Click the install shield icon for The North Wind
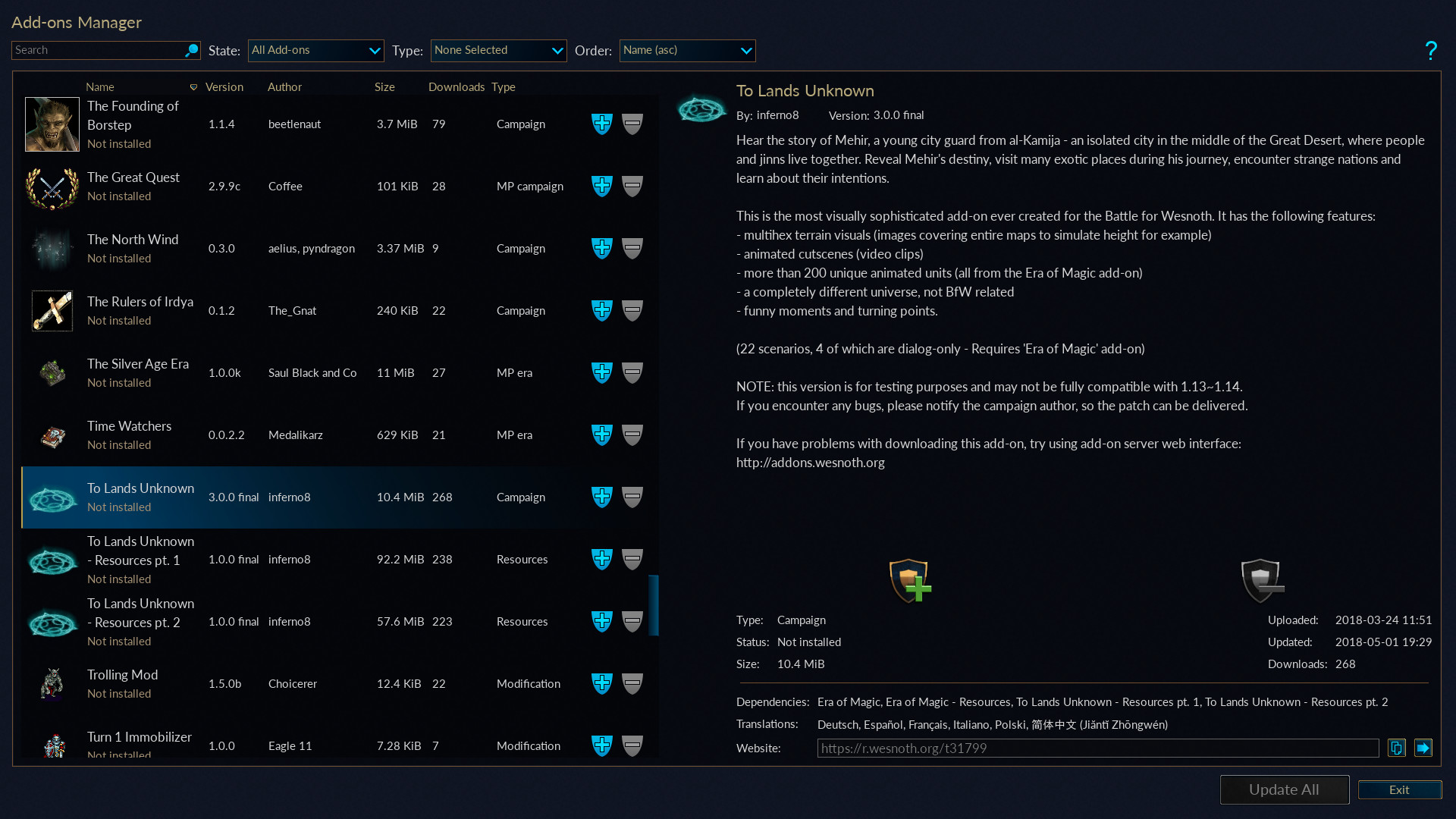This screenshot has width=1456, height=819. (601, 248)
